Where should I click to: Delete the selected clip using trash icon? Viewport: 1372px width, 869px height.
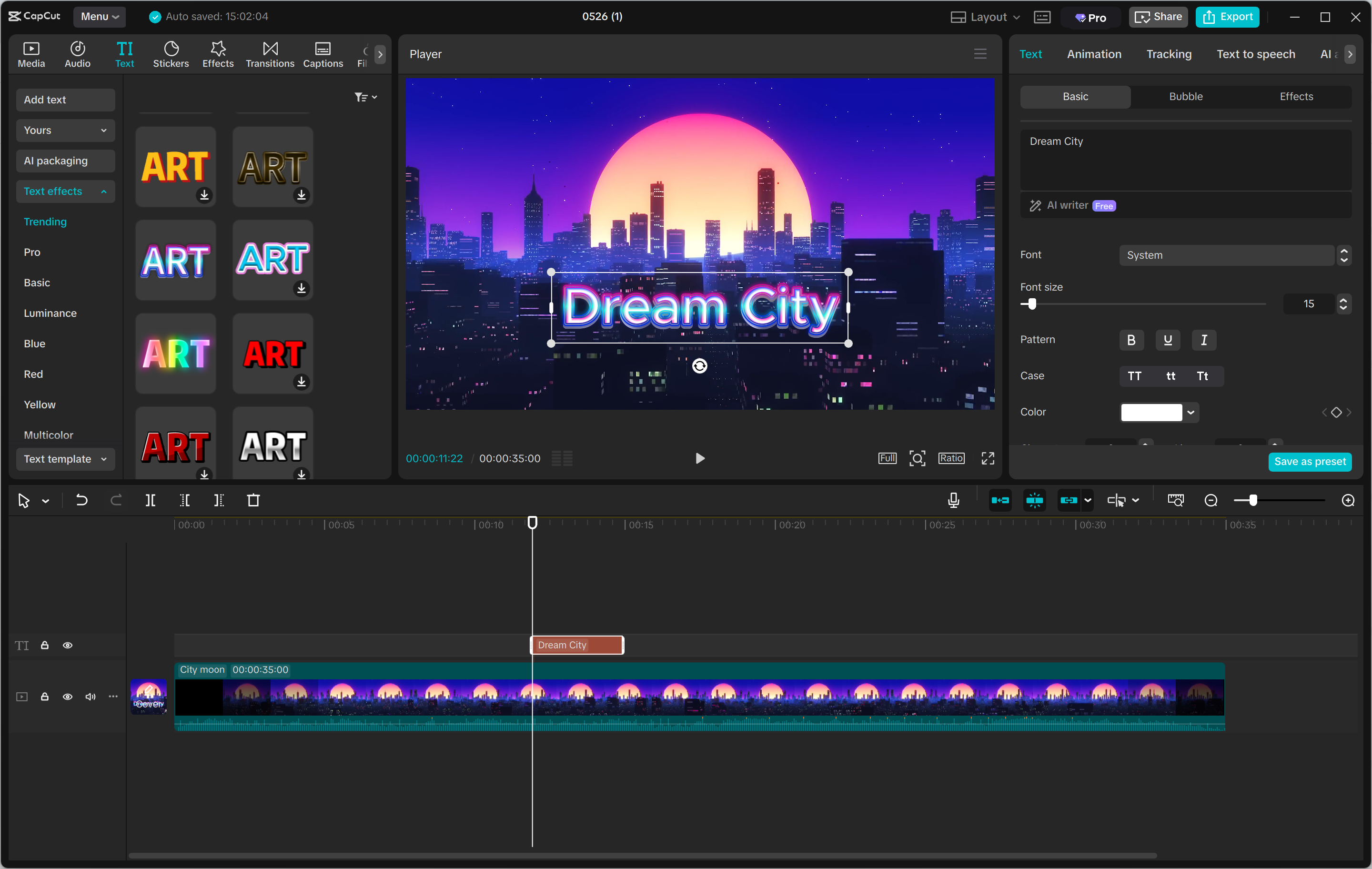tap(254, 500)
